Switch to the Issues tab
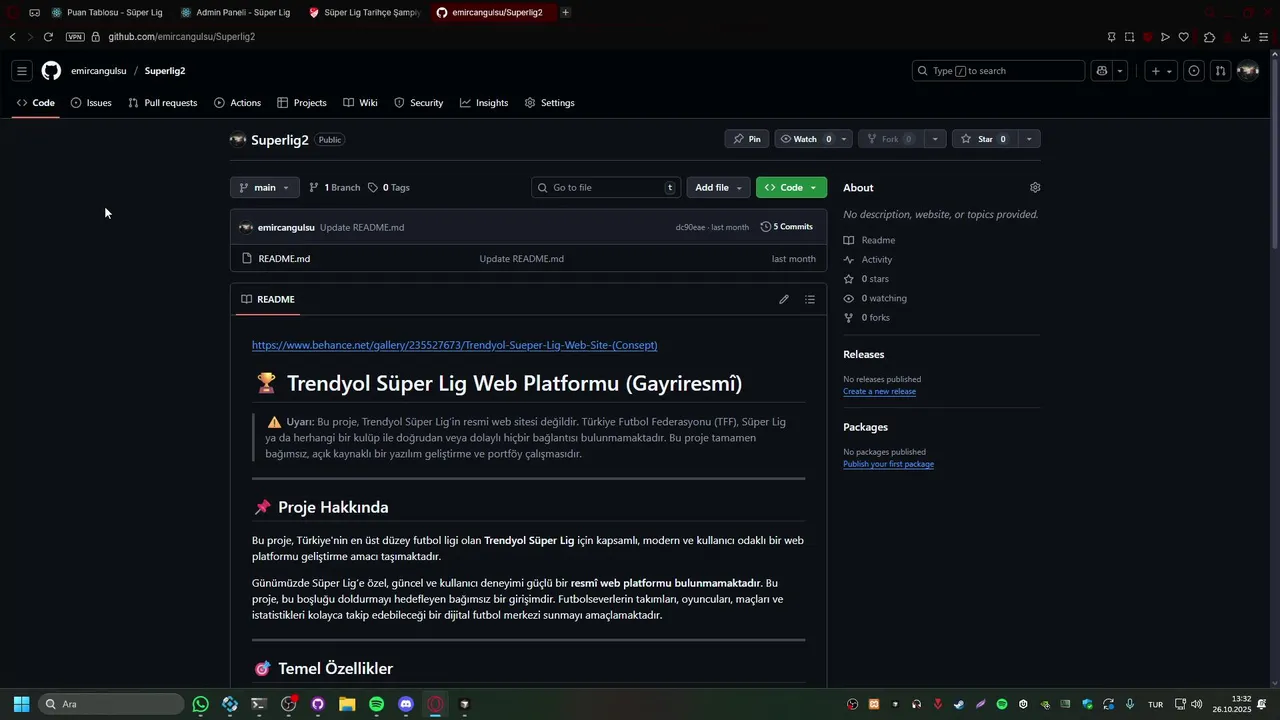Screen dimensions: 1280x720 [91, 103]
